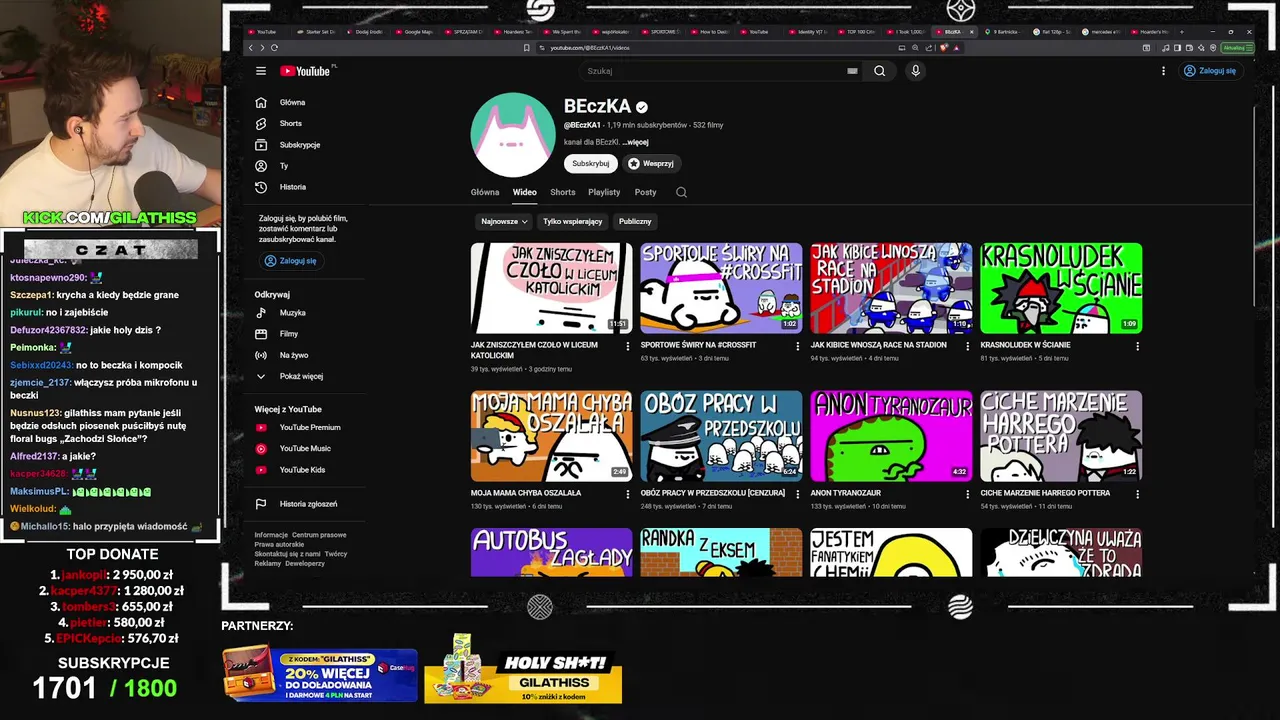The height and width of the screenshot is (720, 1280).
Task: Open CICHE MARZENIE HARREGO POTTERA thumbnail
Action: [1061, 436]
